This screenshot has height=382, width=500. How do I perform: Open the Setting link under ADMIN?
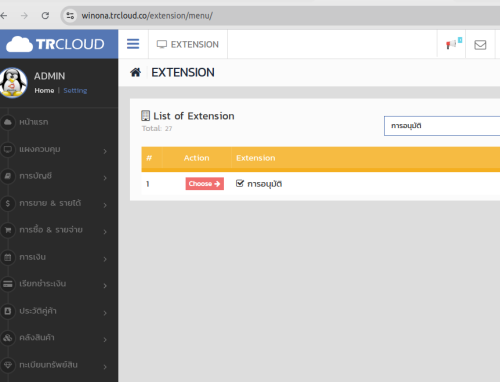[x=75, y=91]
